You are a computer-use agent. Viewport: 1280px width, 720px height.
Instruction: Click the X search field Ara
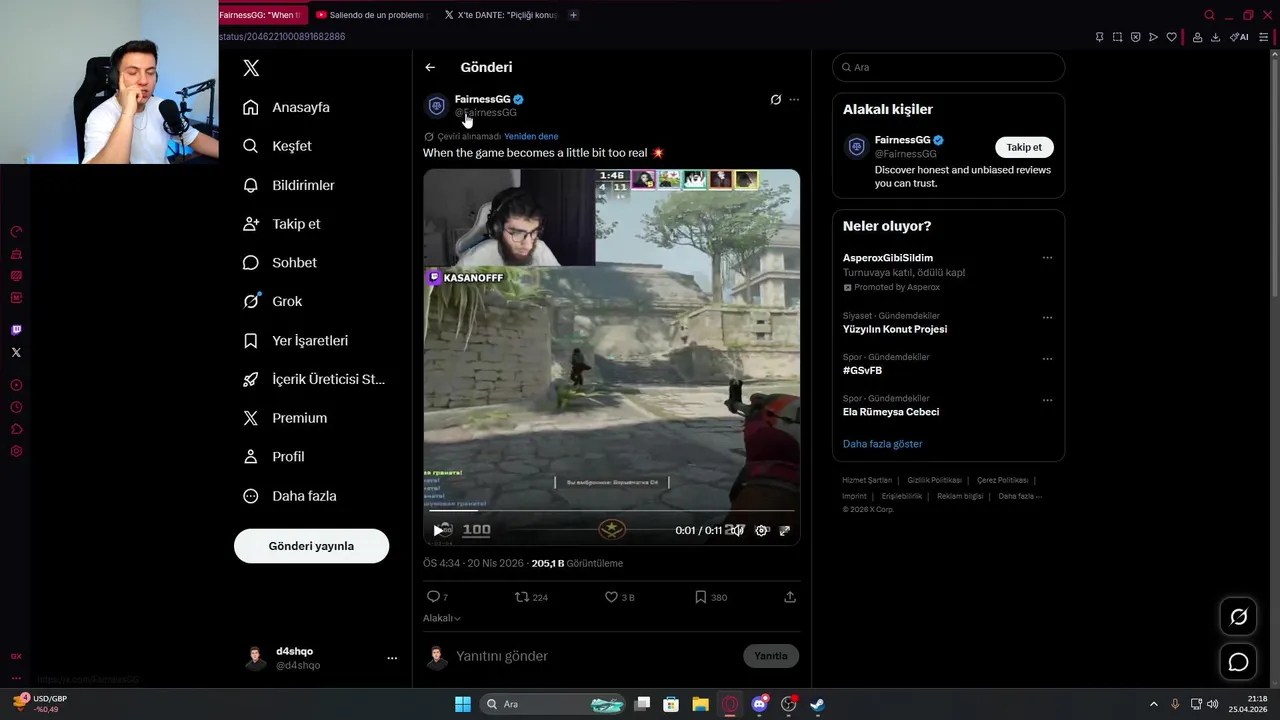pos(948,67)
